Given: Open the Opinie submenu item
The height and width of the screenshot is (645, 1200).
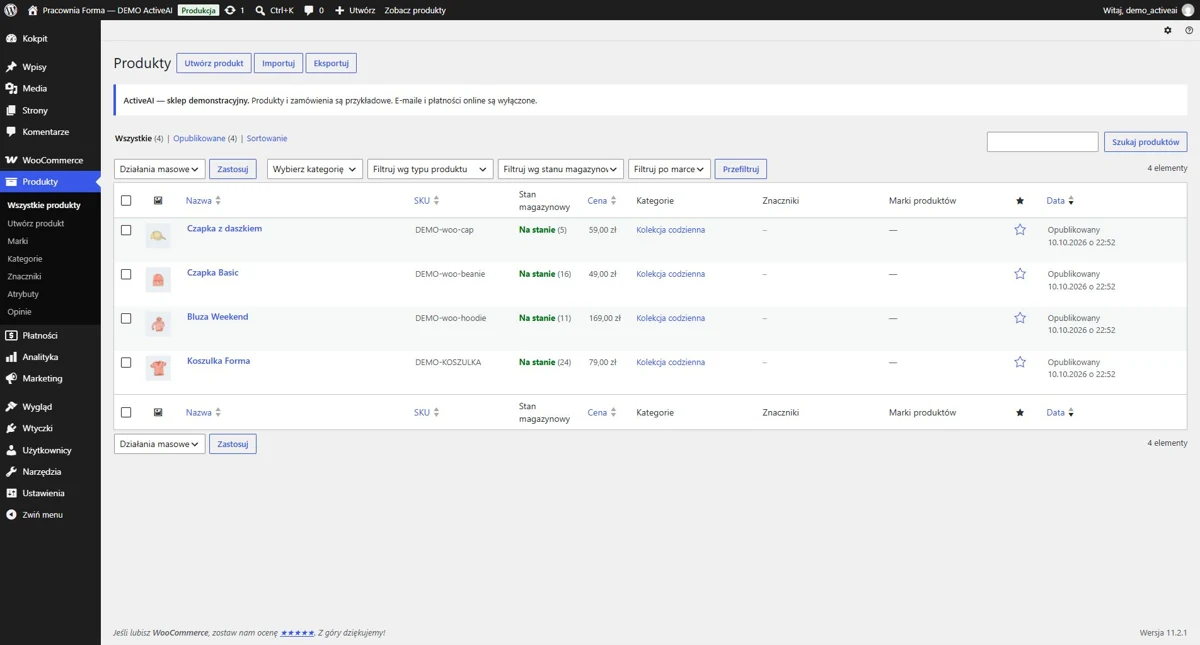Looking at the screenshot, I should tap(20, 312).
